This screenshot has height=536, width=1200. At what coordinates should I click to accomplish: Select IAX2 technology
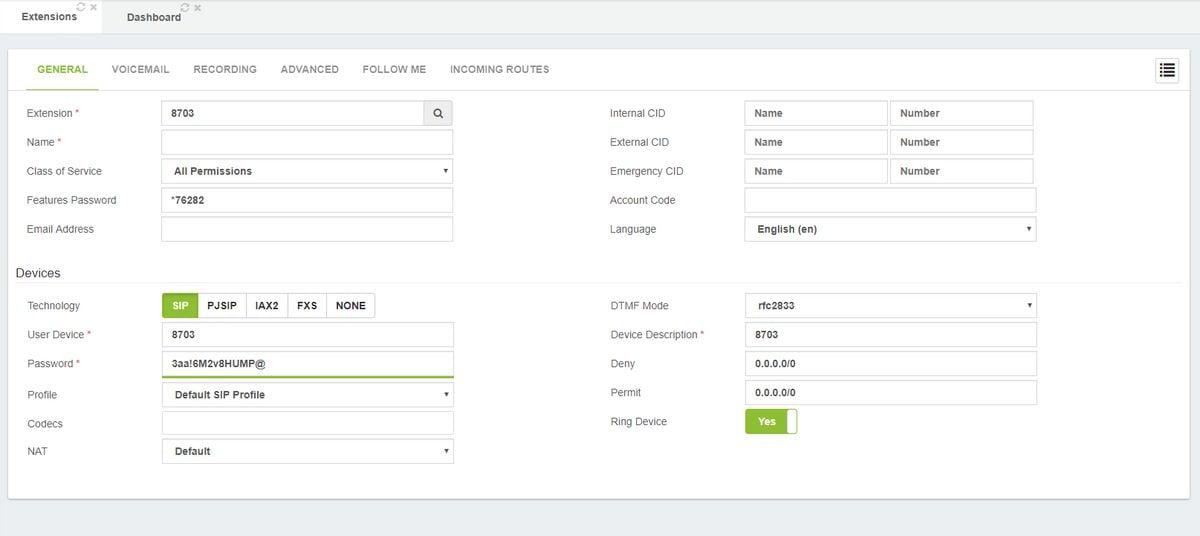(x=267, y=306)
